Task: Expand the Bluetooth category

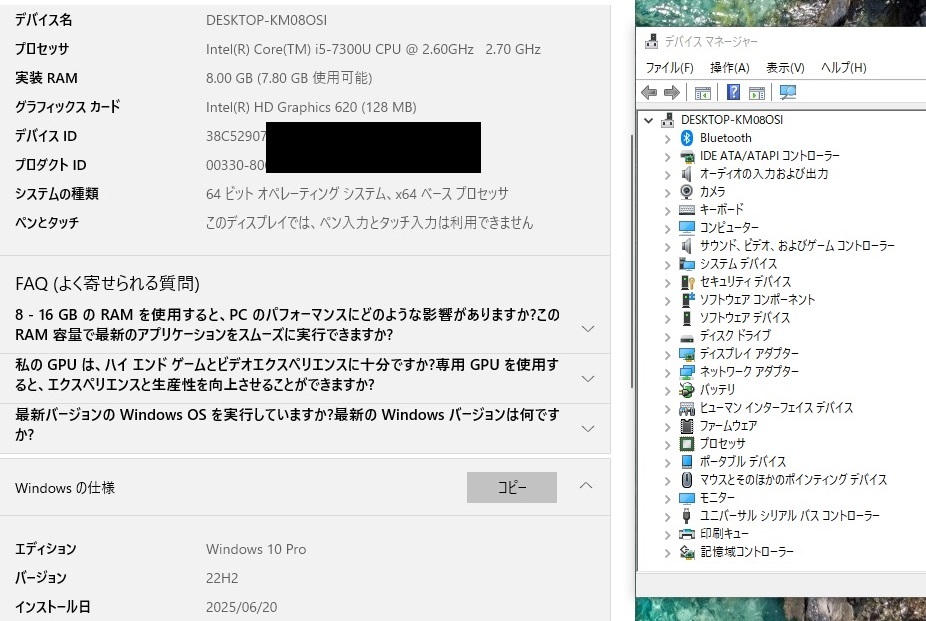Action: [667, 139]
